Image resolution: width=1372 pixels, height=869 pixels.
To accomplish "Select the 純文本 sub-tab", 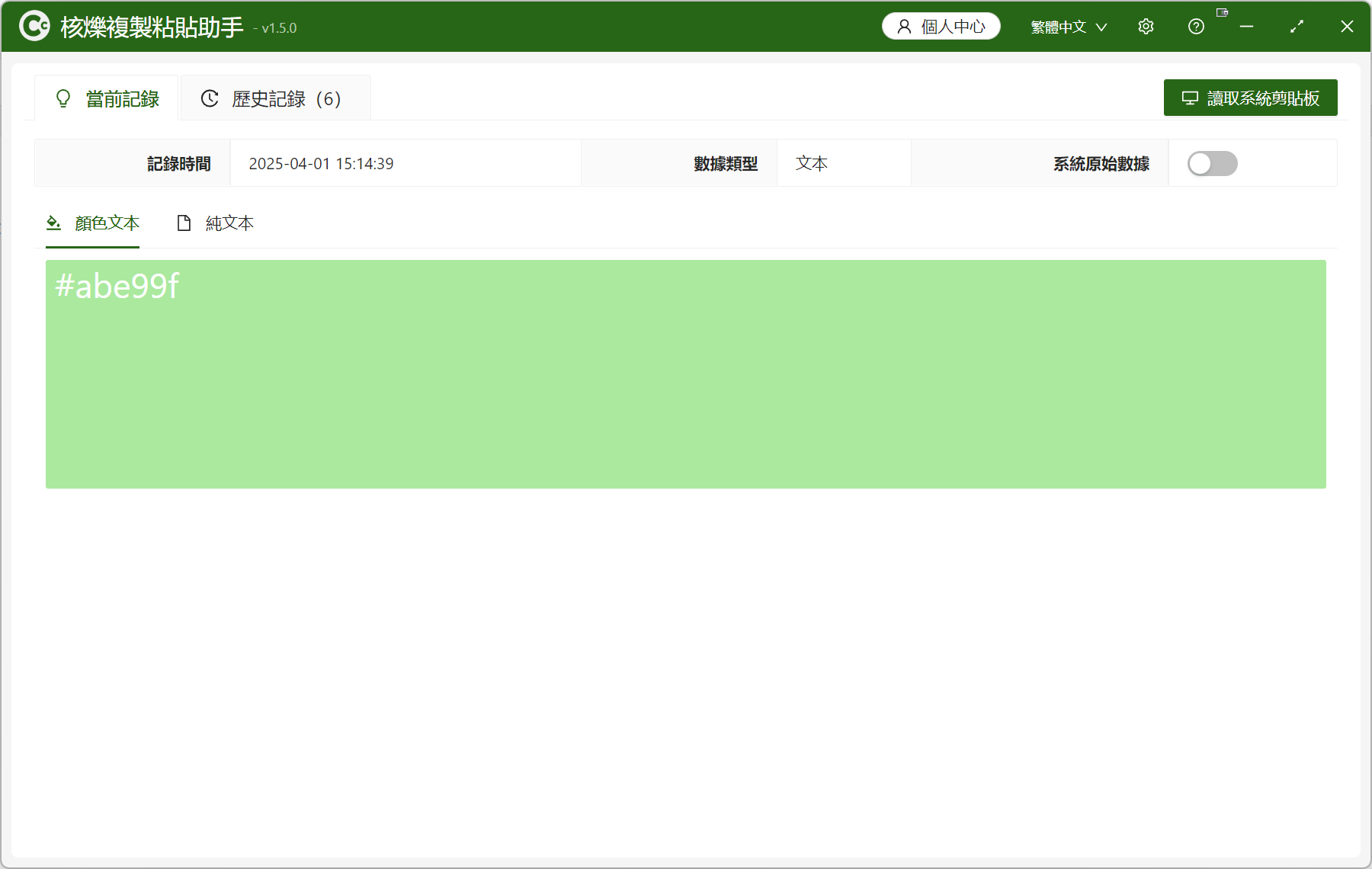I will click(215, 223).
